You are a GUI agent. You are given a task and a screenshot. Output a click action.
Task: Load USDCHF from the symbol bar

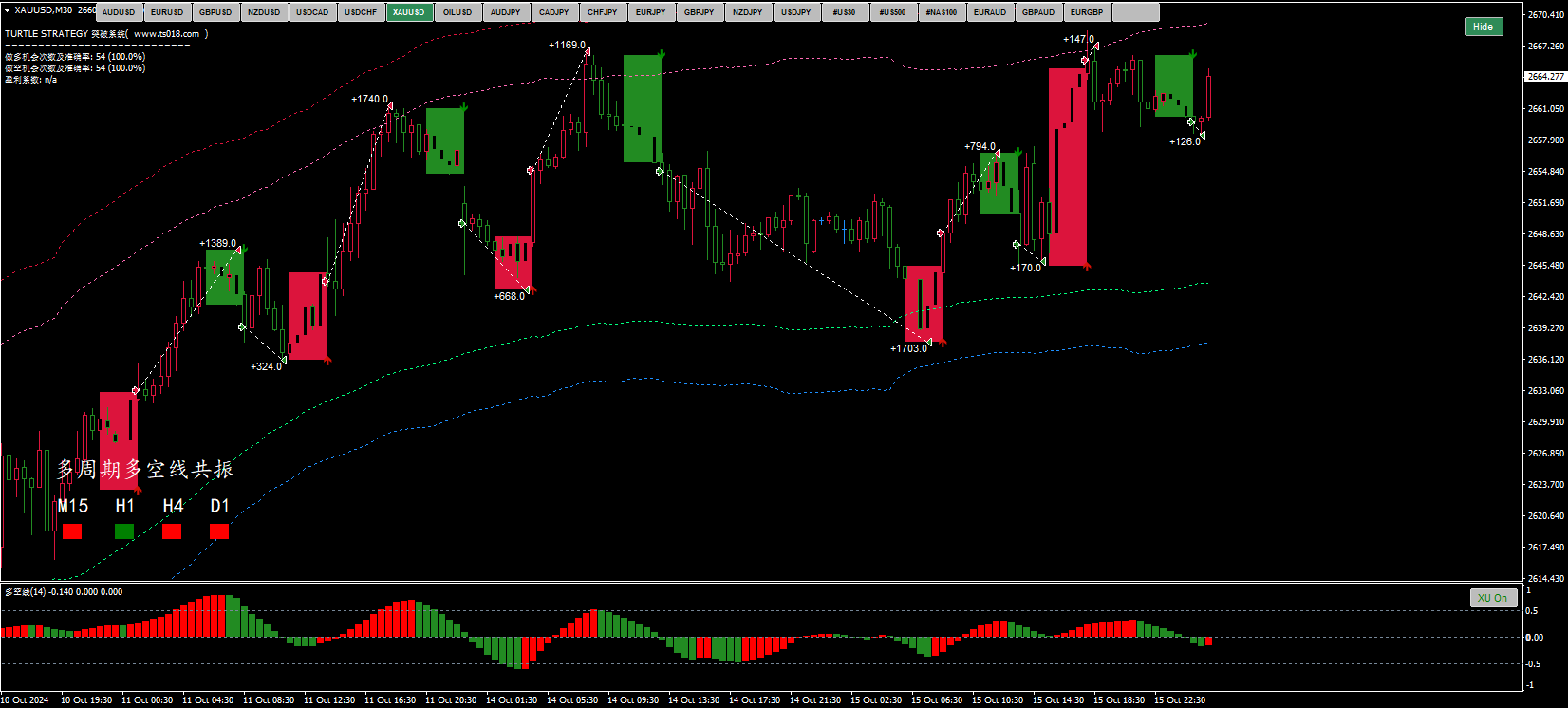pos(361,12)
